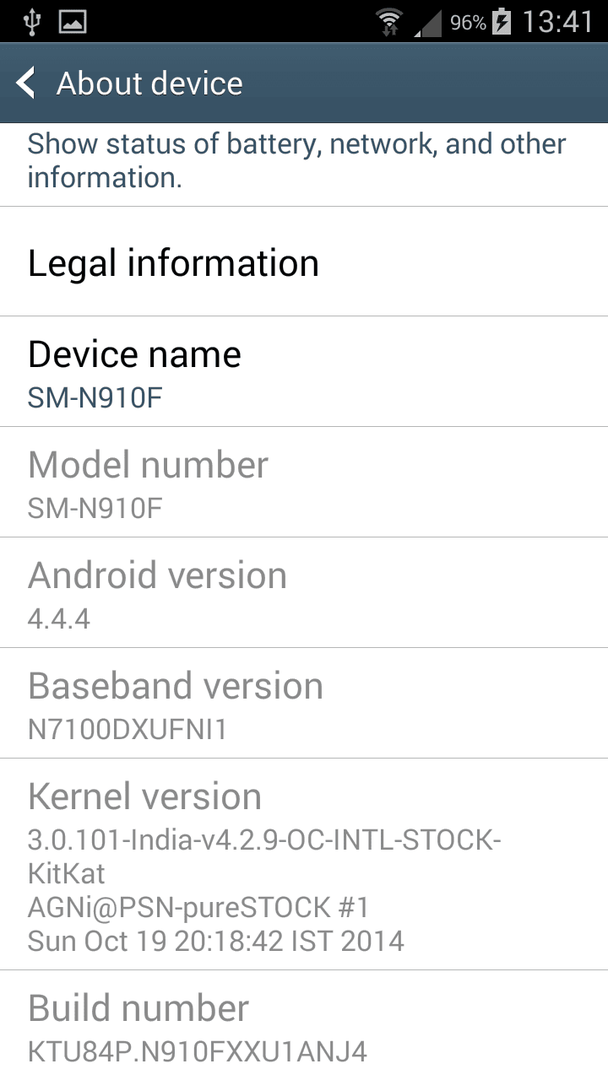Open Legal information
608x1080 pixels.
tap(304, 262)
